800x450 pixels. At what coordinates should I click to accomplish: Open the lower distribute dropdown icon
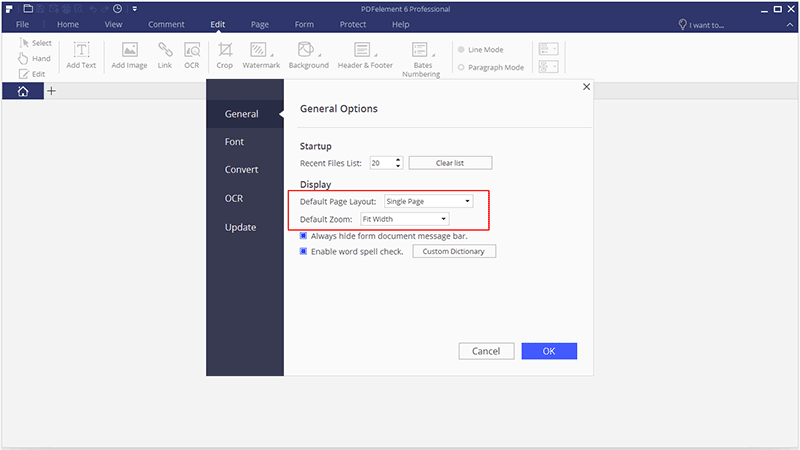[x=548, y=67]
